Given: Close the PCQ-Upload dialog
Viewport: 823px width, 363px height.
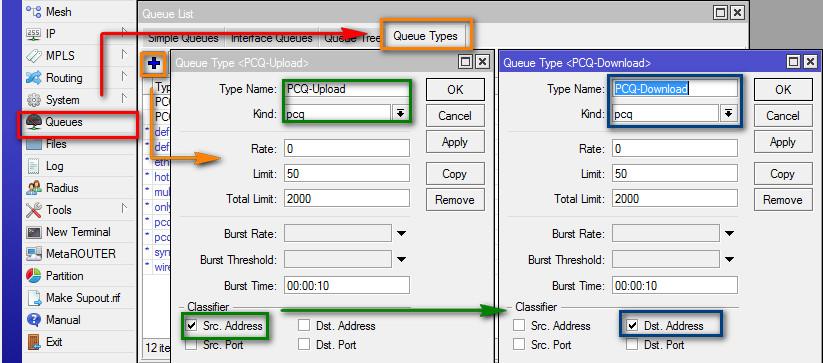Looking at the screenshot, I should click(481, 62).
